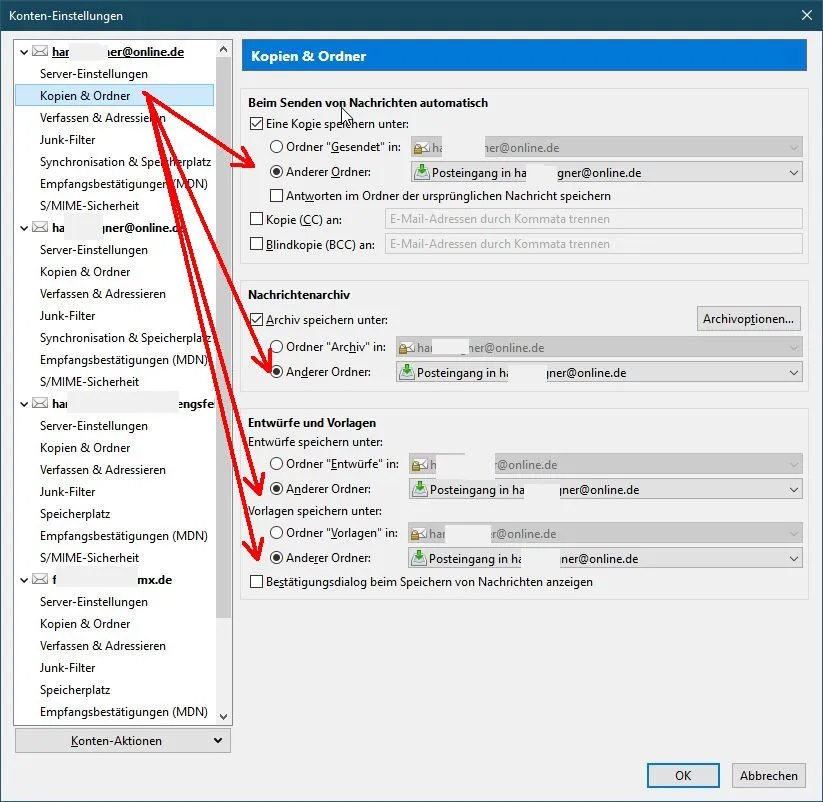Open 'Server-Einstellungen' of mx.de account
This screenshot has width=823, height=802.
93,602
